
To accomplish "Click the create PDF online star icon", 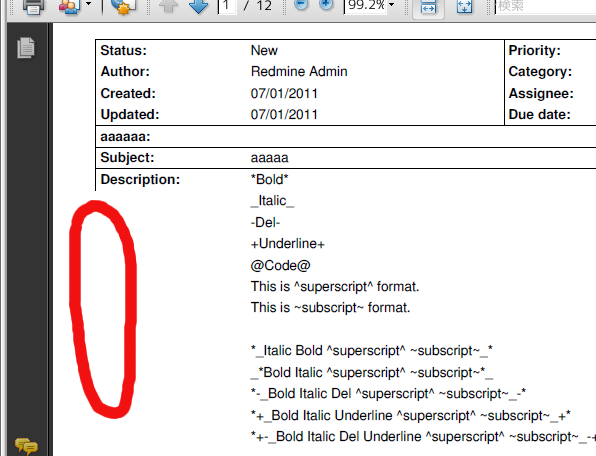I will click(x=123, y=6).
